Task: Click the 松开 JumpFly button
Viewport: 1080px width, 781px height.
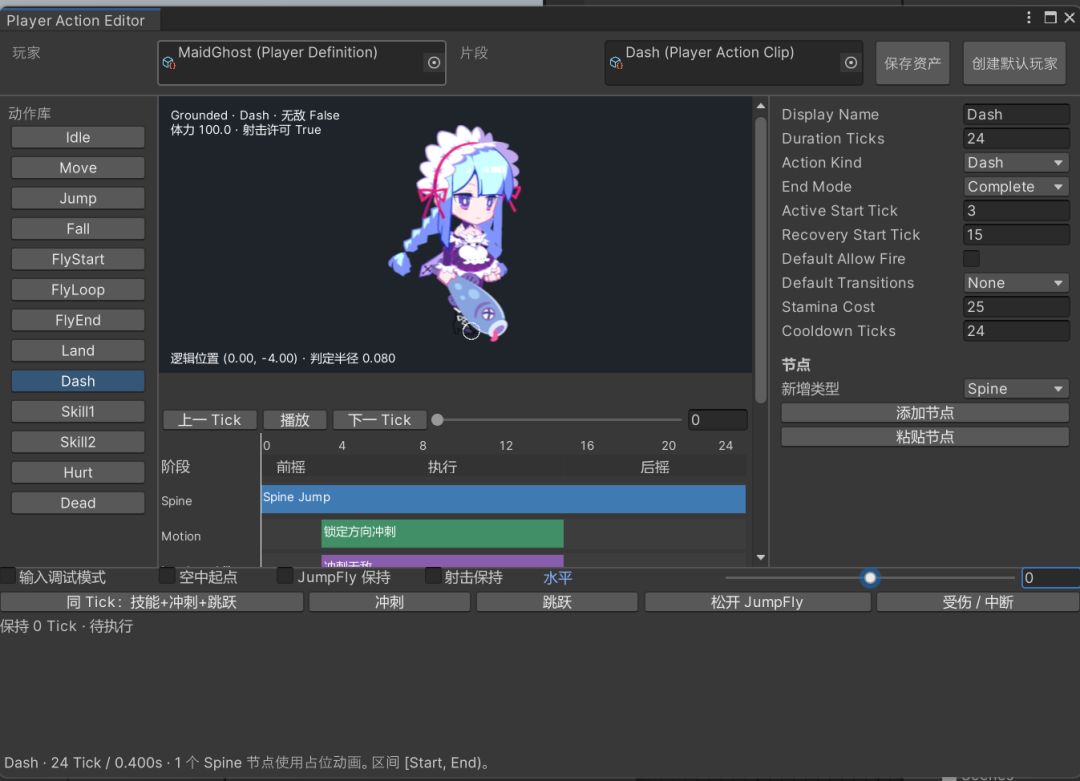Action: 757,602
